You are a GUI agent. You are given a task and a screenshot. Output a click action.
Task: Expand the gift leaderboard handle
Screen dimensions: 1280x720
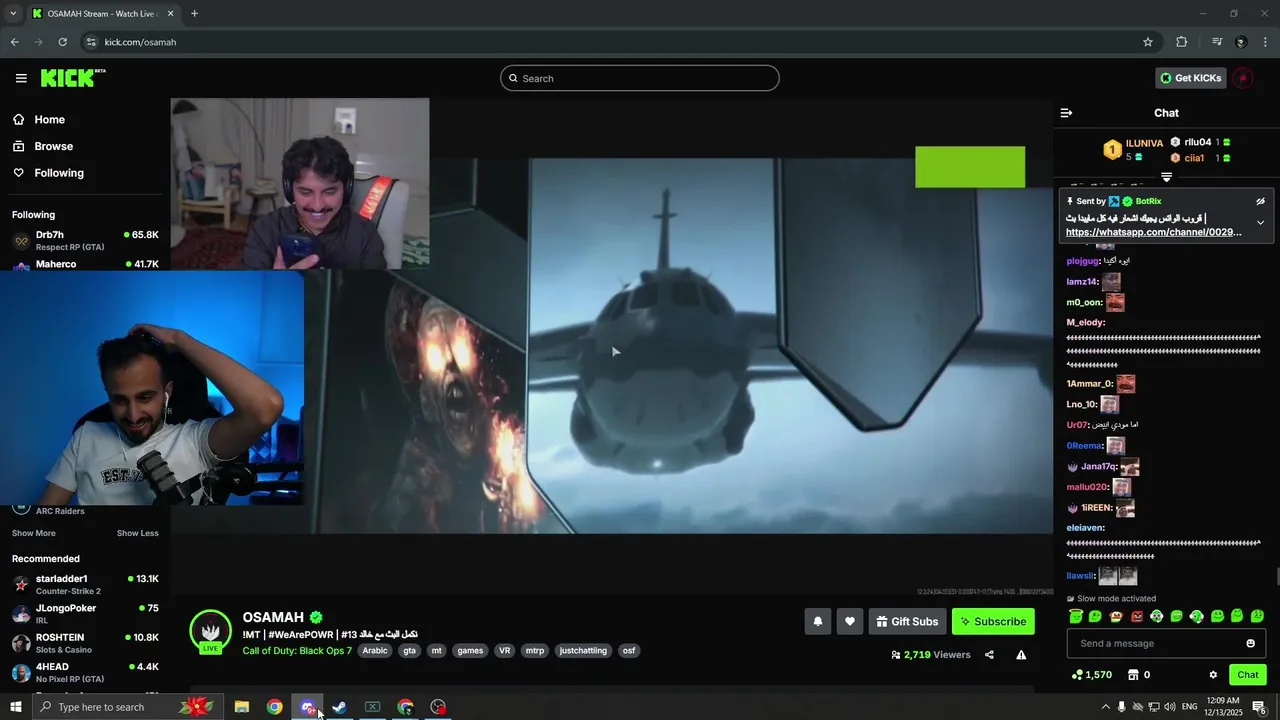pos(1166,176)
